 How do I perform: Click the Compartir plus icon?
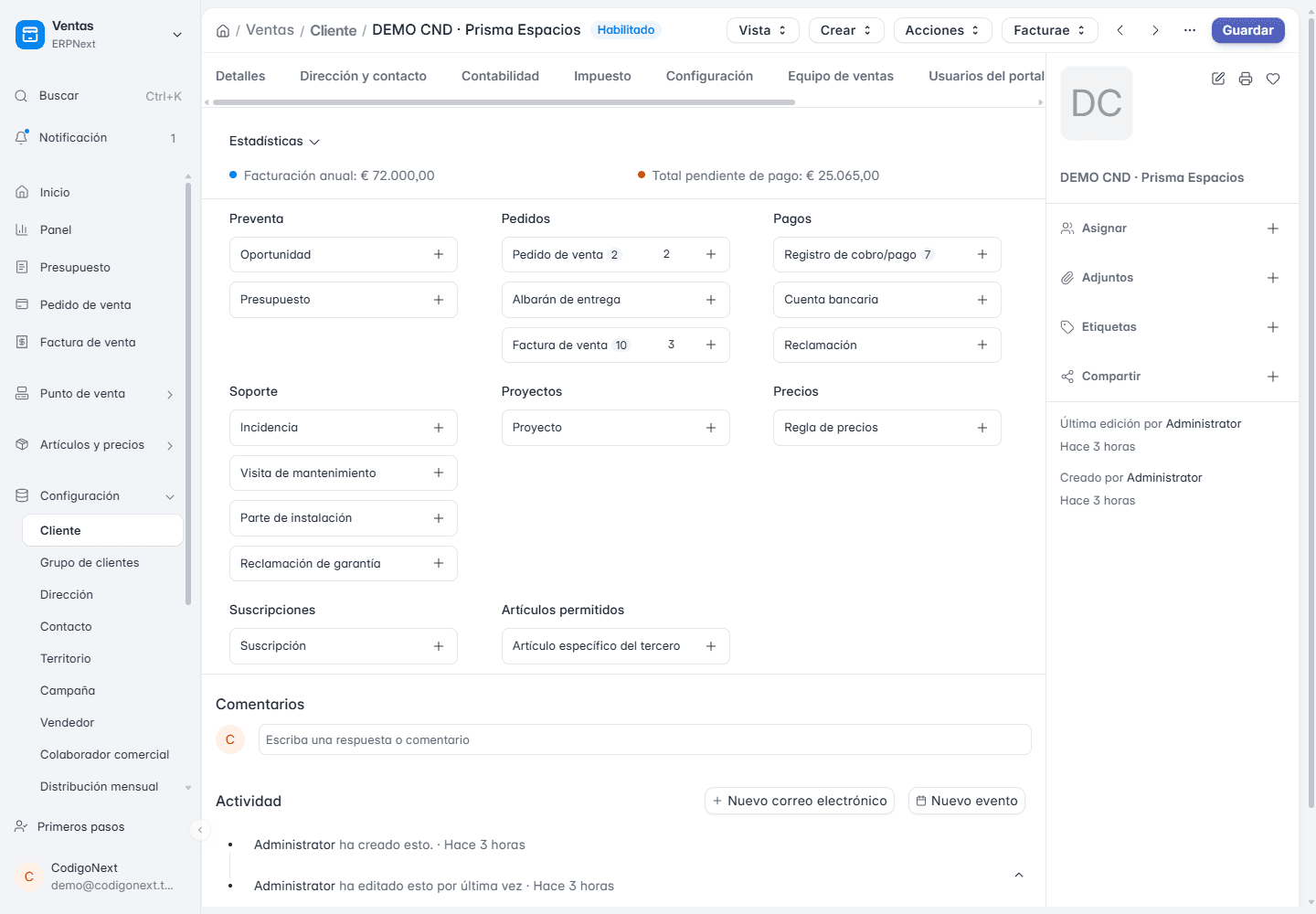[1273, 377]
